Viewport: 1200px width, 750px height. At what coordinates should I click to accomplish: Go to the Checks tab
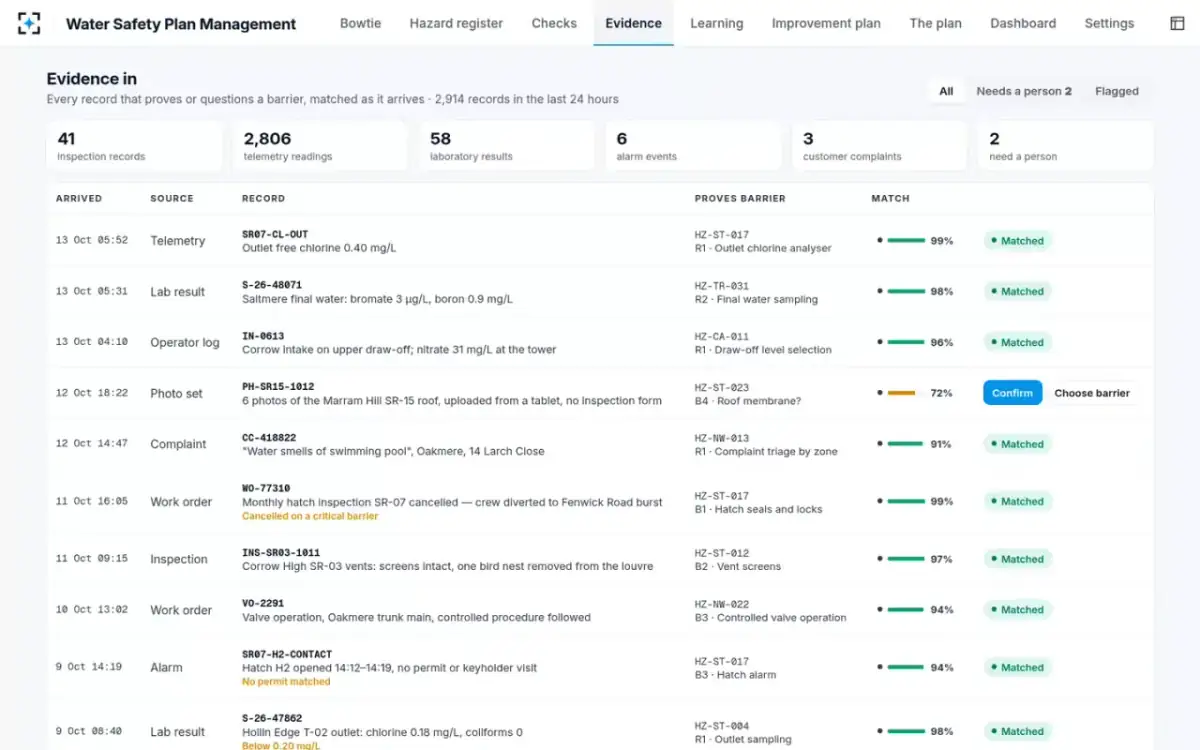[x=554, y=23]
